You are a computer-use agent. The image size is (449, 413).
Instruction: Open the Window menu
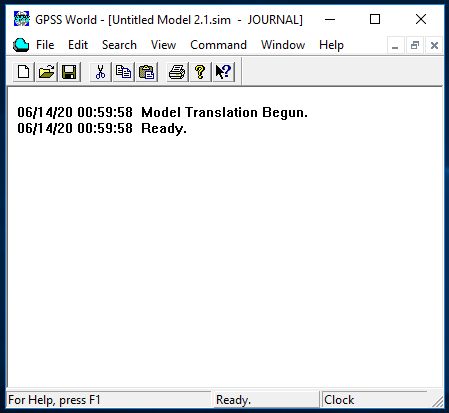283,45
